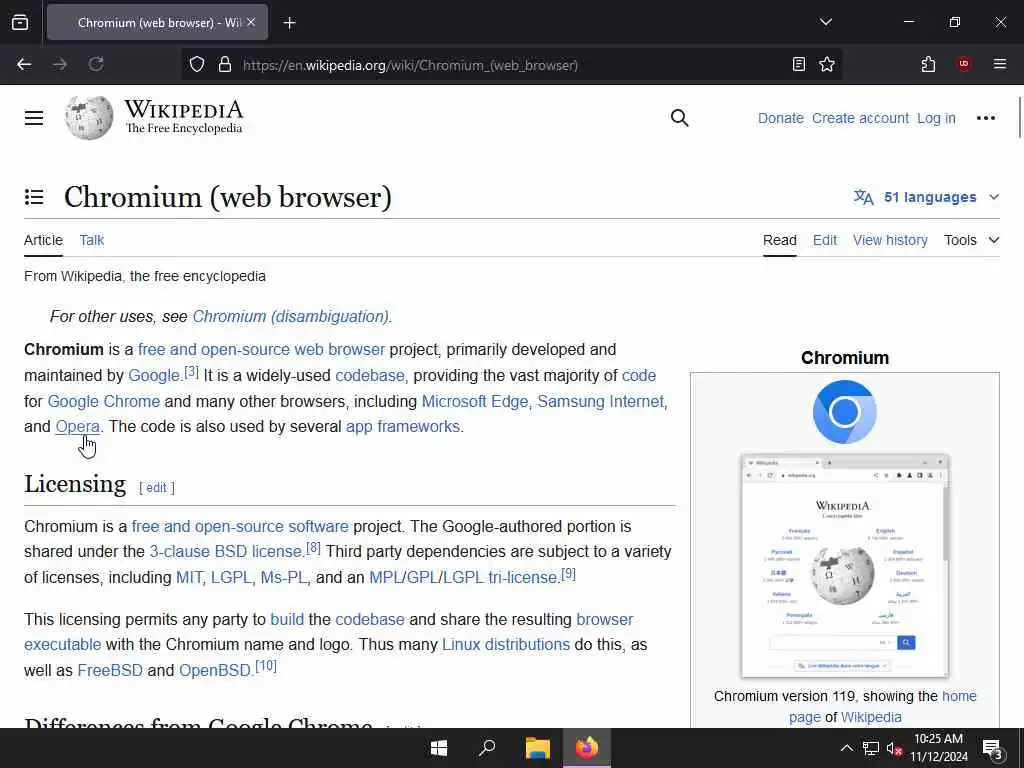Expand the 51 languages dropdown
The height and width of the screenshot is (768, 1024).
coord(927,197)
